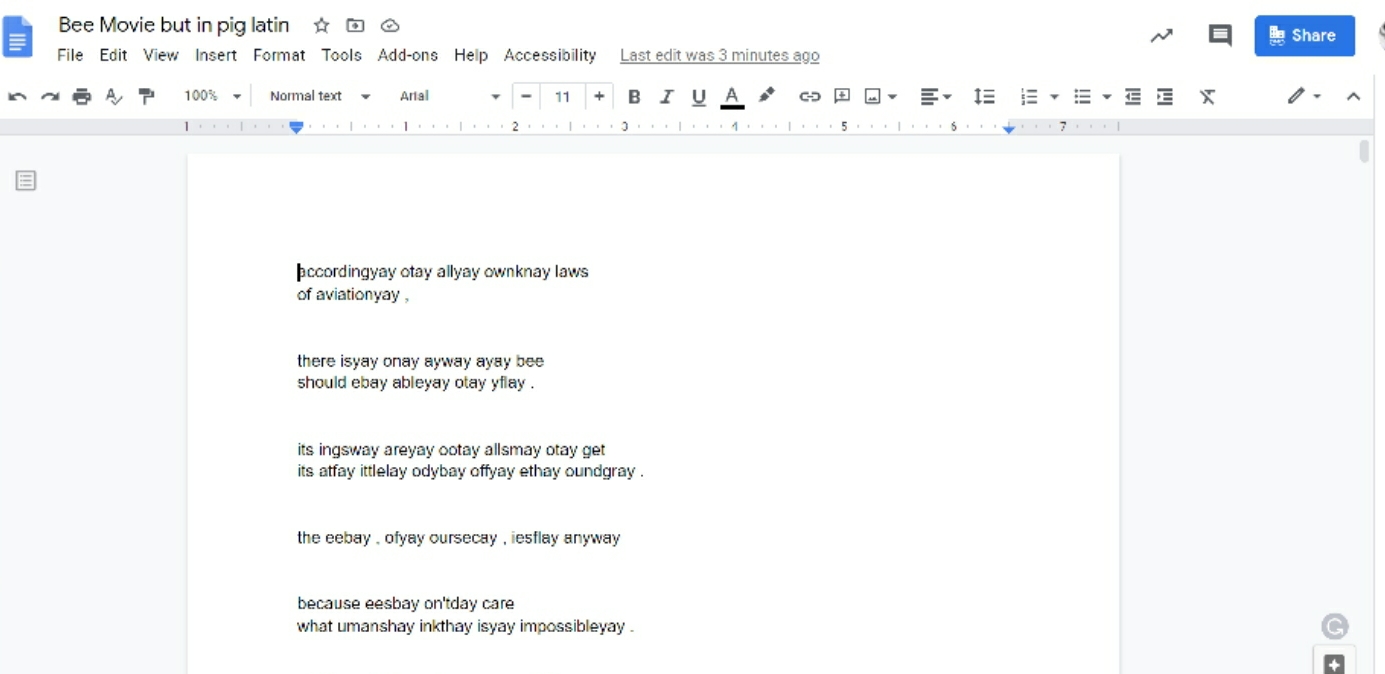
Task: Insert a link icon
Action: 810,96
